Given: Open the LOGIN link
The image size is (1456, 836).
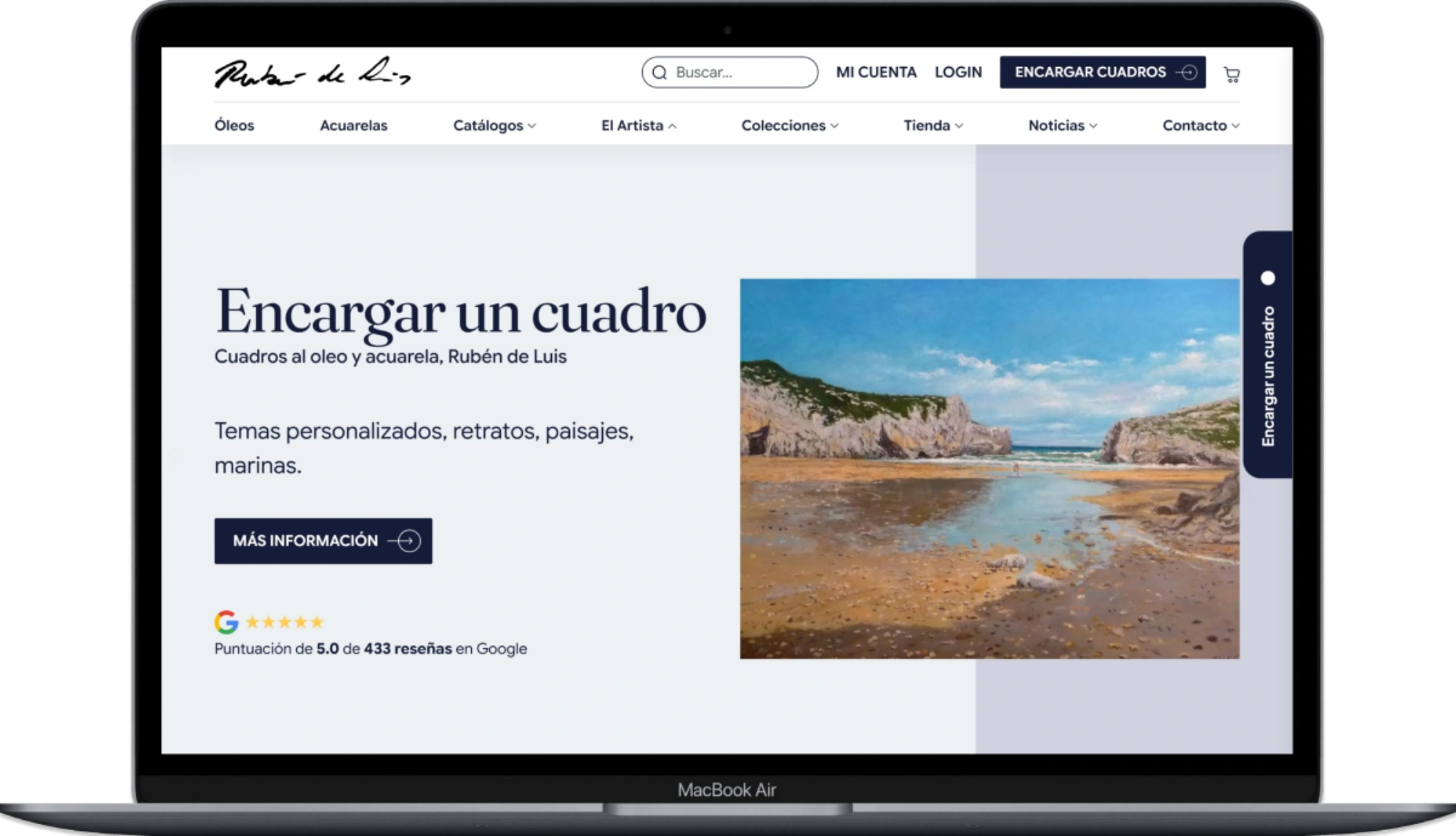Looking at the screenshot, I should point(958,72).
